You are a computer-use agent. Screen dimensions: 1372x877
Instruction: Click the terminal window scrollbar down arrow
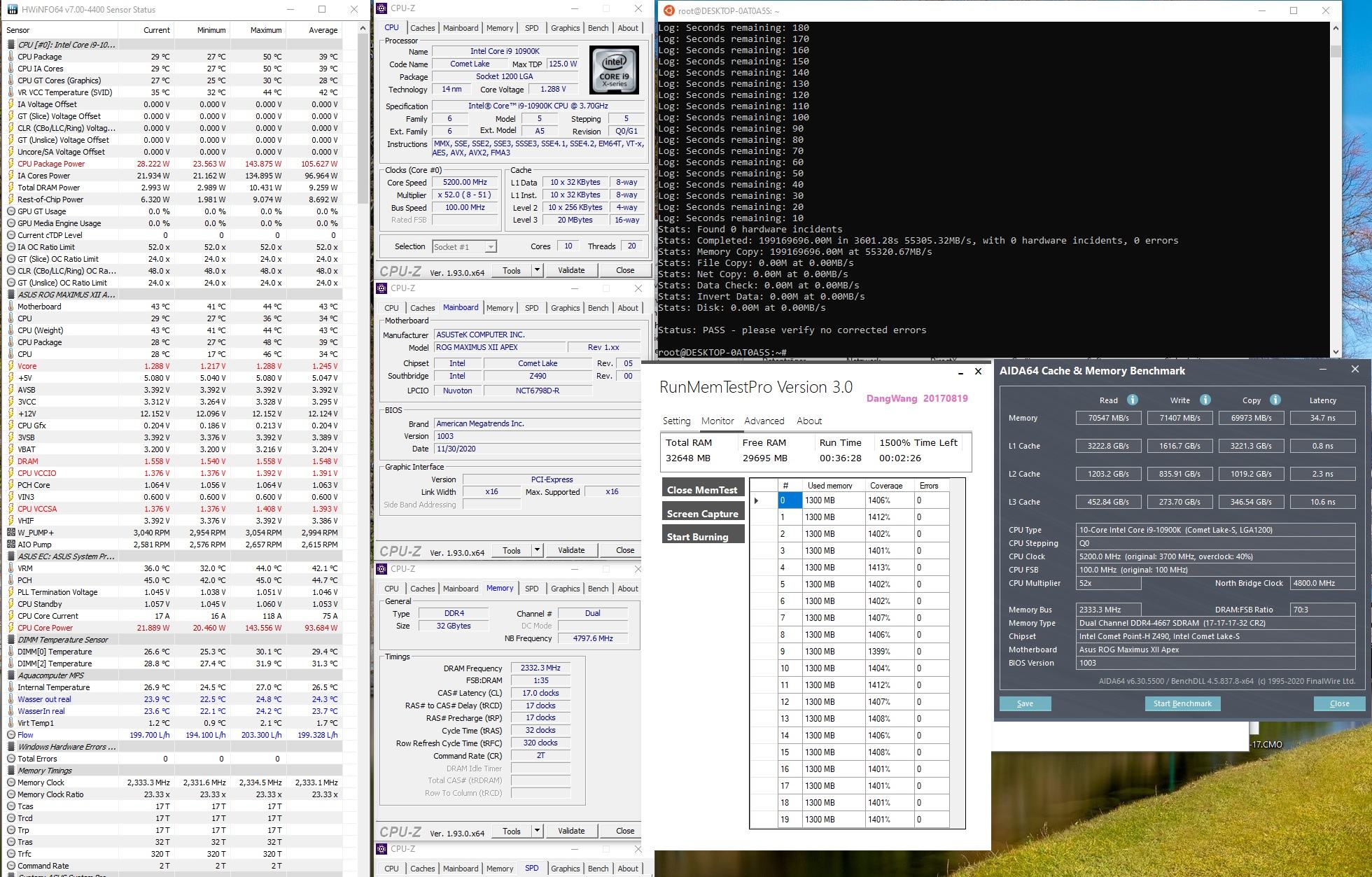(1336, 352)
